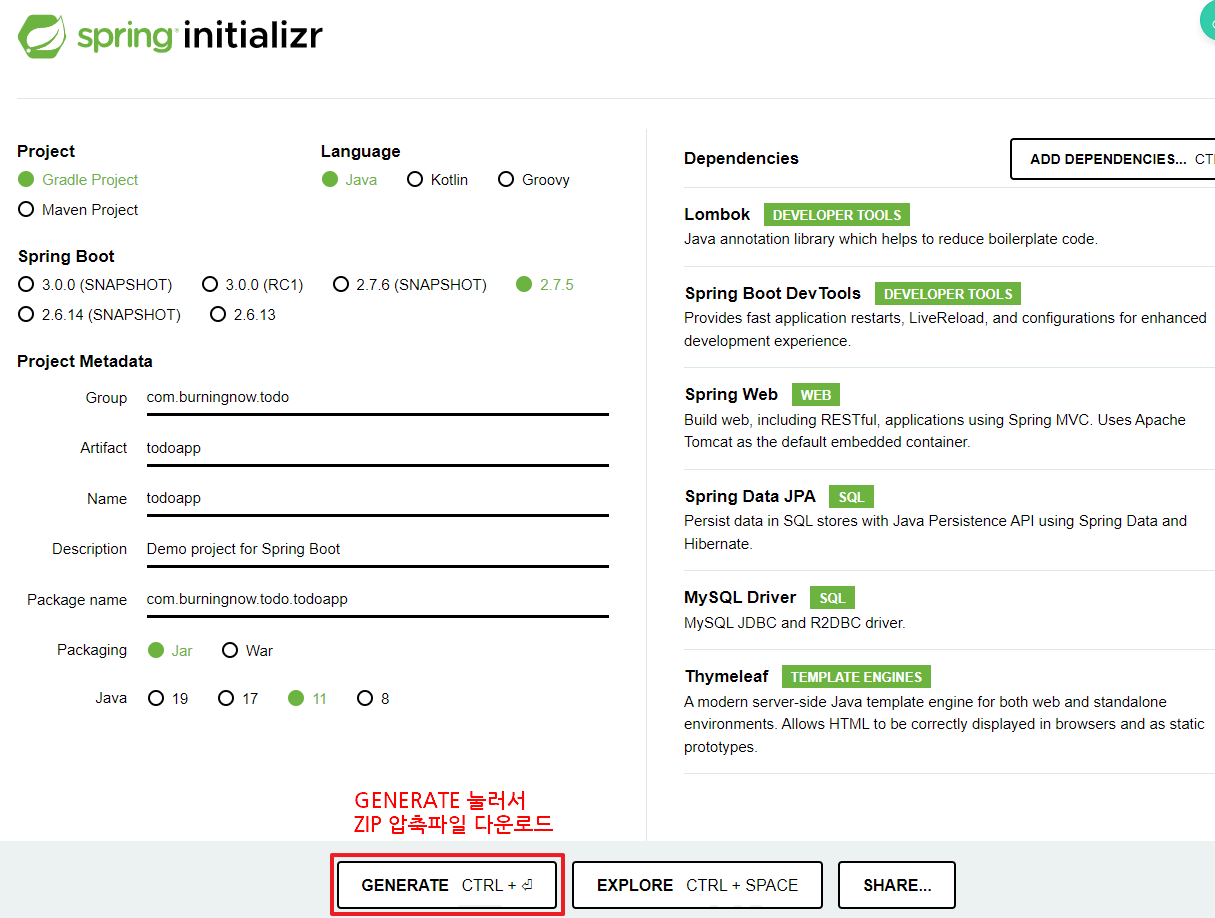Click the Dependencies section heading
Viewport: 1215px width, 918px height.
point(741,158)
